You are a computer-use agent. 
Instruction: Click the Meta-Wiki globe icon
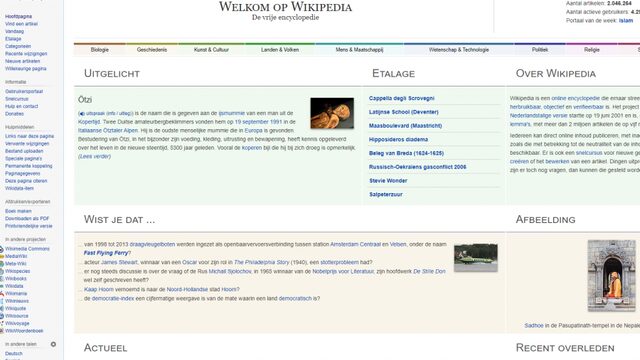2,264
